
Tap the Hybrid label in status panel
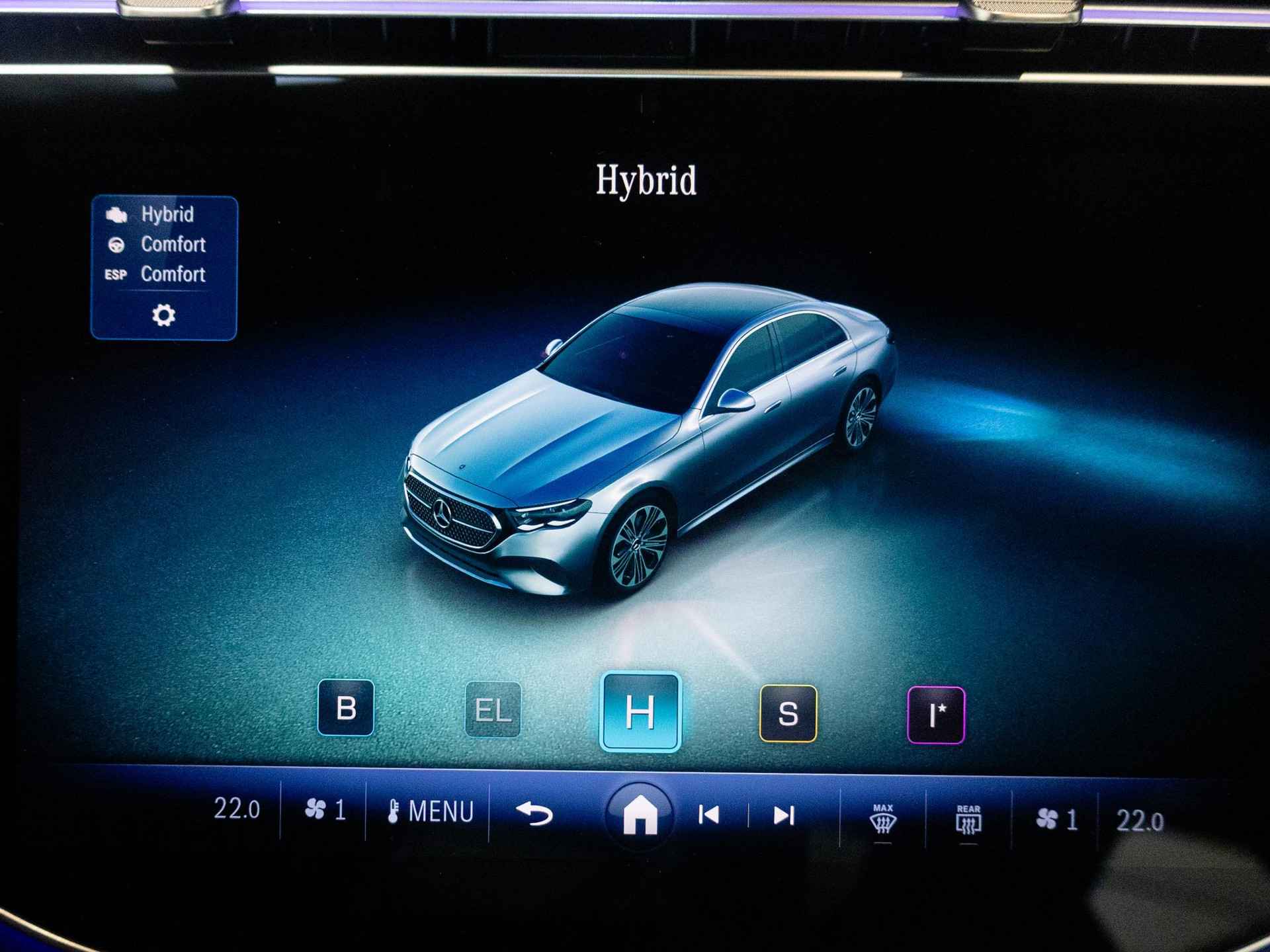(x=167, y=214)
